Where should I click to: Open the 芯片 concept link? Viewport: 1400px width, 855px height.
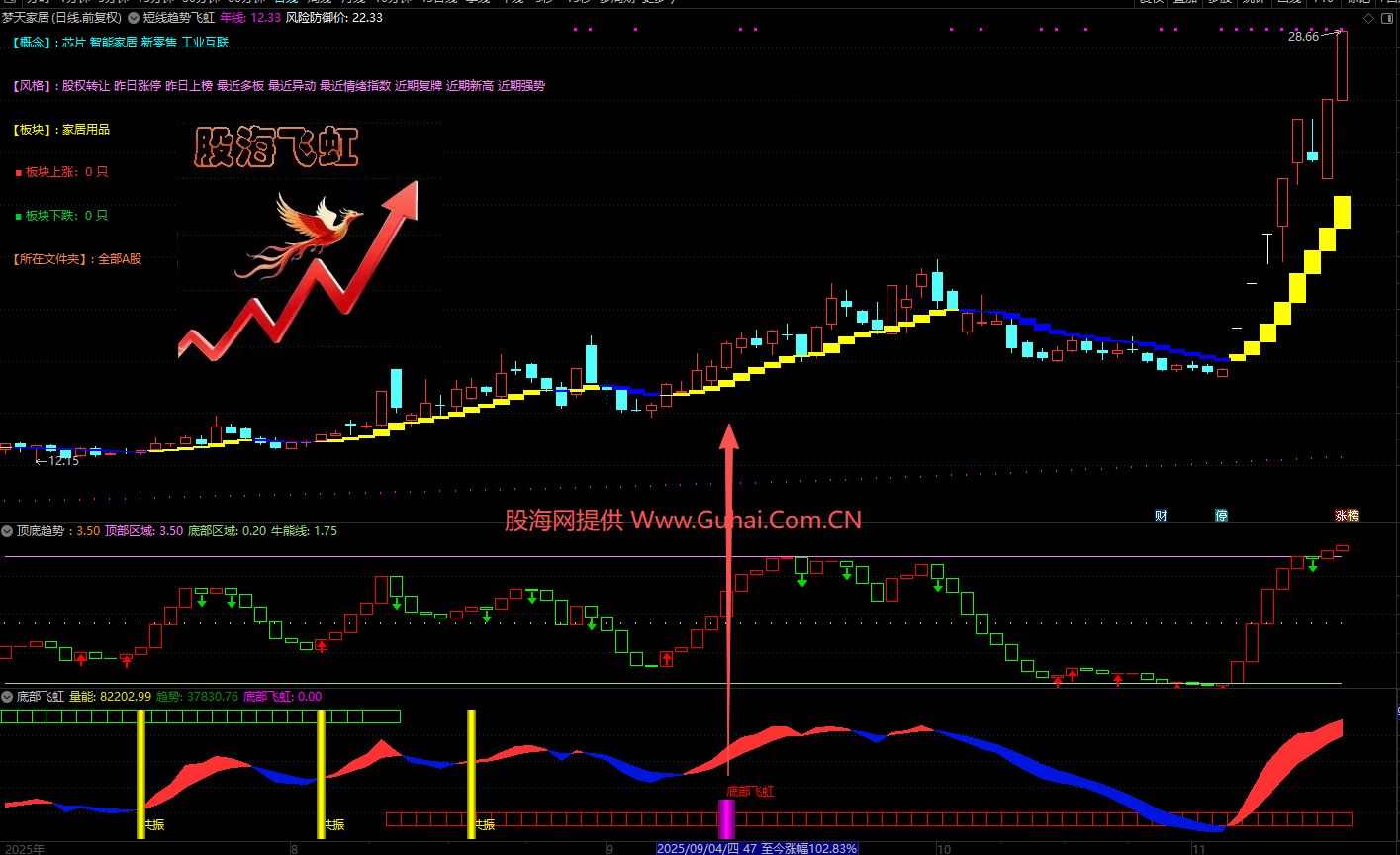coord(74,43)
